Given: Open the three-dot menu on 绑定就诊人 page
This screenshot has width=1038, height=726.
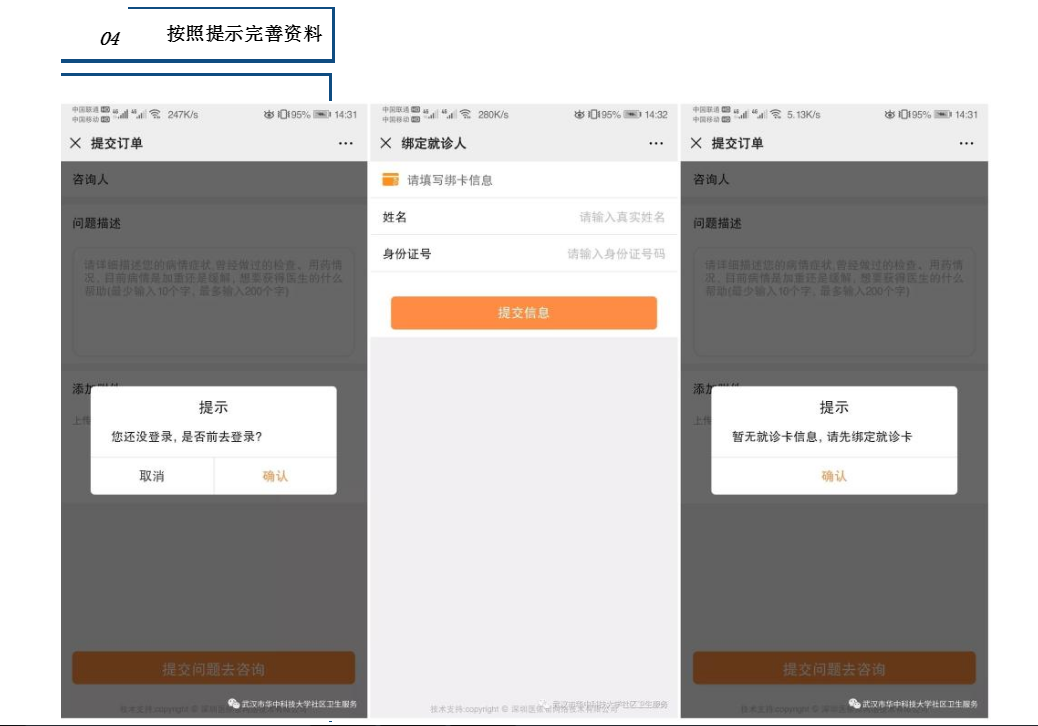Looking at the screenshot, I should pos(656,143).
